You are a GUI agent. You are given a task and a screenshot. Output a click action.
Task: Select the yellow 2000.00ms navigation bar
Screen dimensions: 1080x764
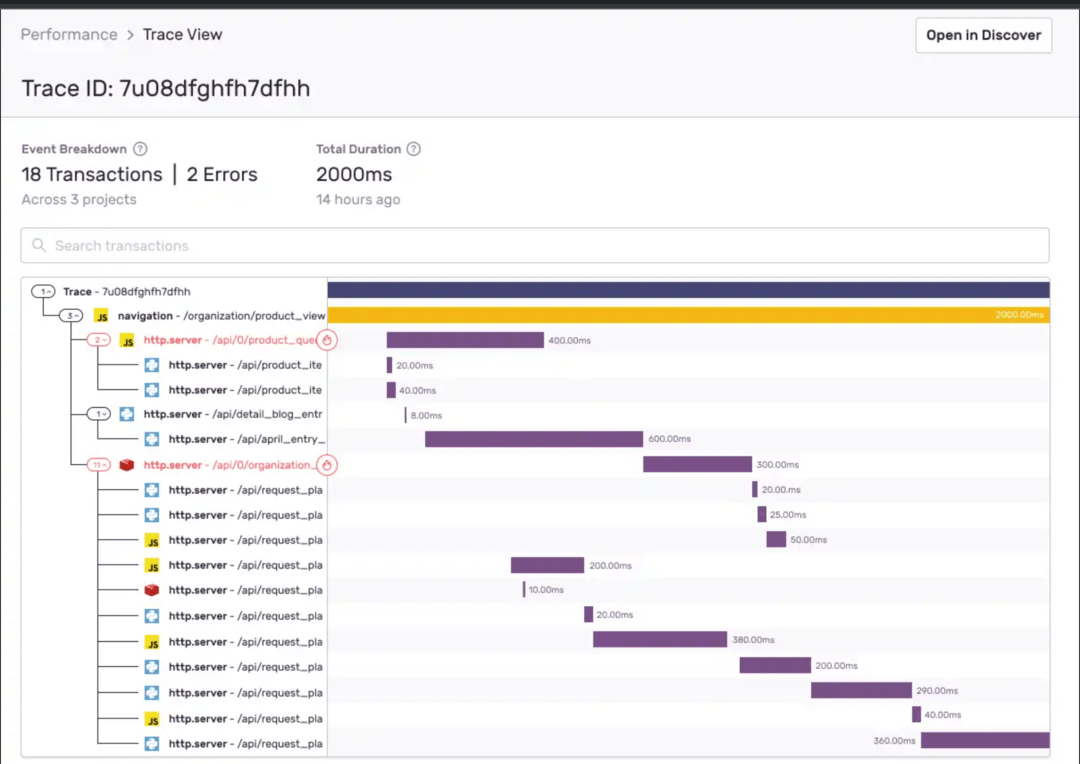(689, 315)
